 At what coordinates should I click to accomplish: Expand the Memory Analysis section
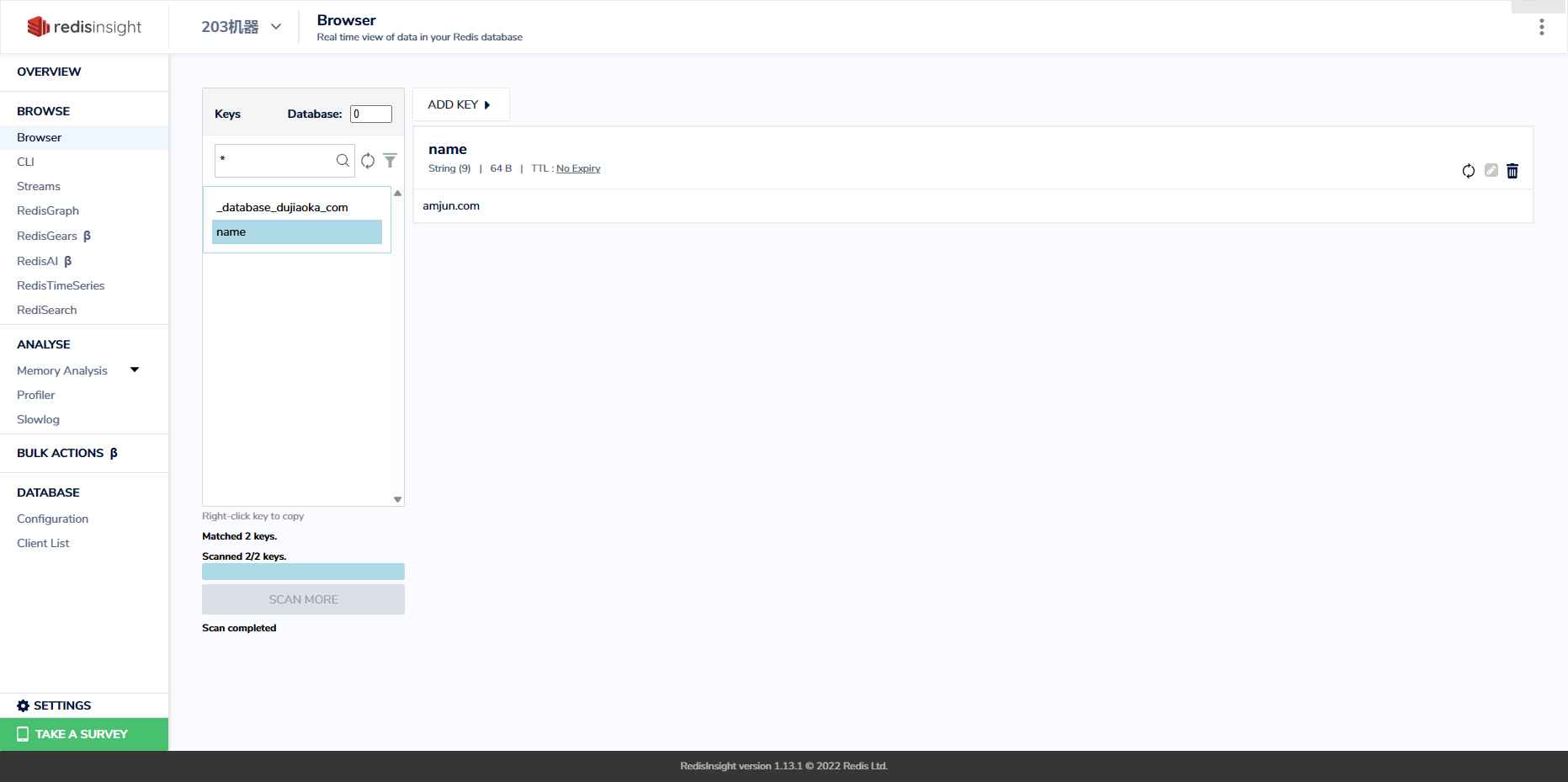point(135,370)
